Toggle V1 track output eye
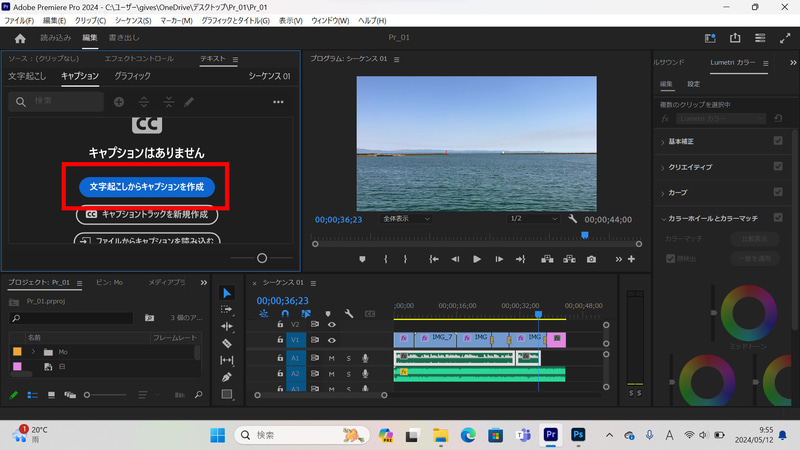Screen dimensions: 800x450 tap(332, 340)
